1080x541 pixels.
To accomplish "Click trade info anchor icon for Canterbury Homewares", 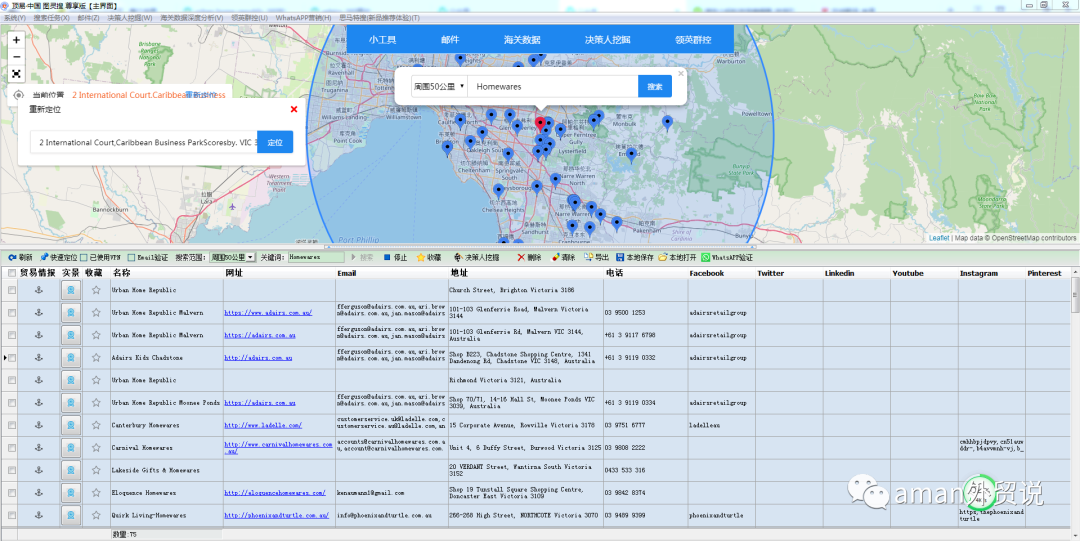I will (39, 425).
